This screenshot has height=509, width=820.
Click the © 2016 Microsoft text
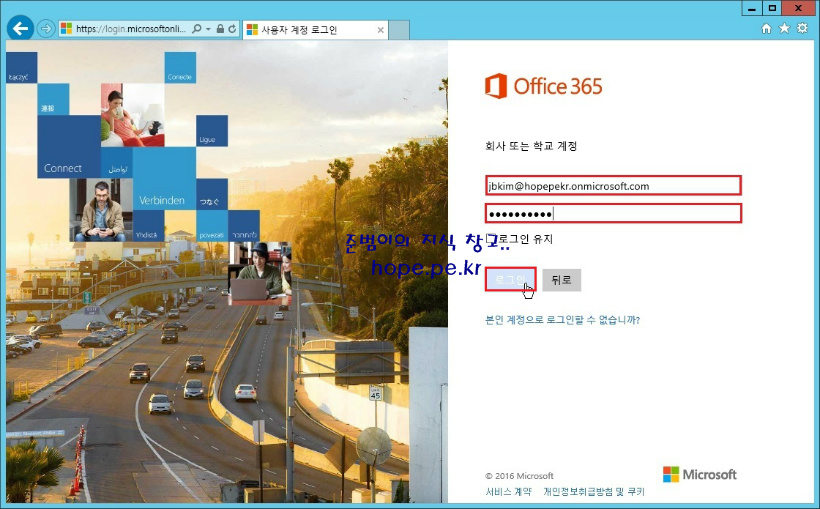519,476
